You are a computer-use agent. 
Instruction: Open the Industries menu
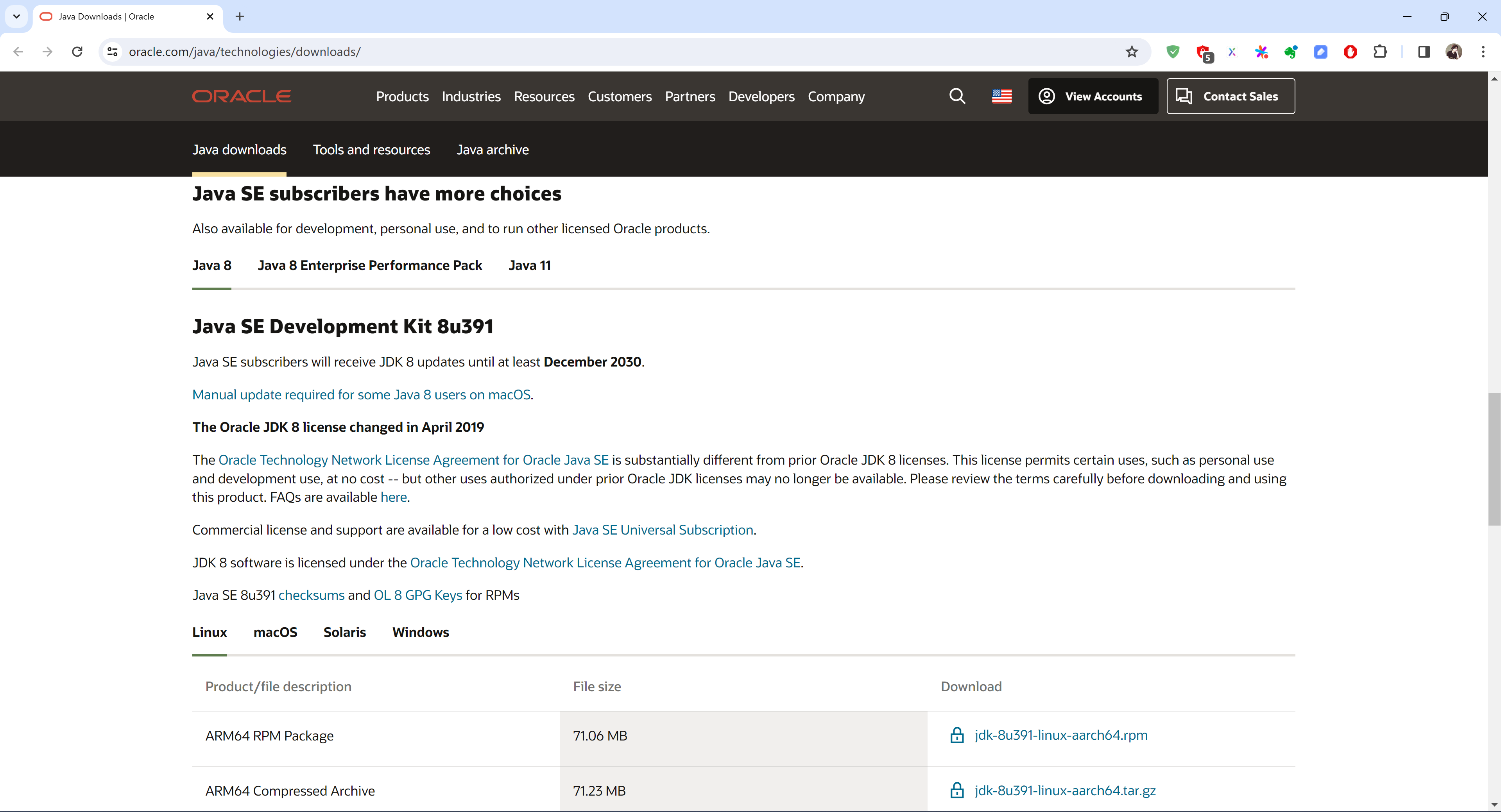point(471,97)
